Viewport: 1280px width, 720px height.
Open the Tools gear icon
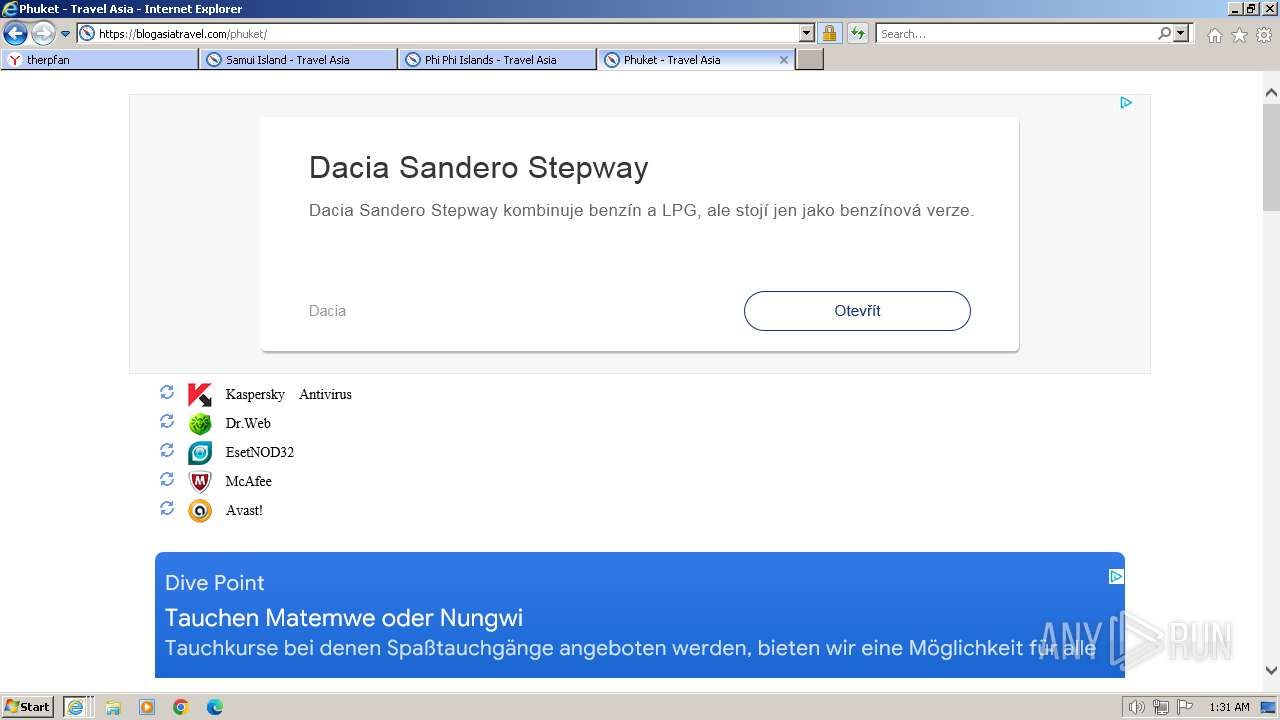tap(1264, 35)
